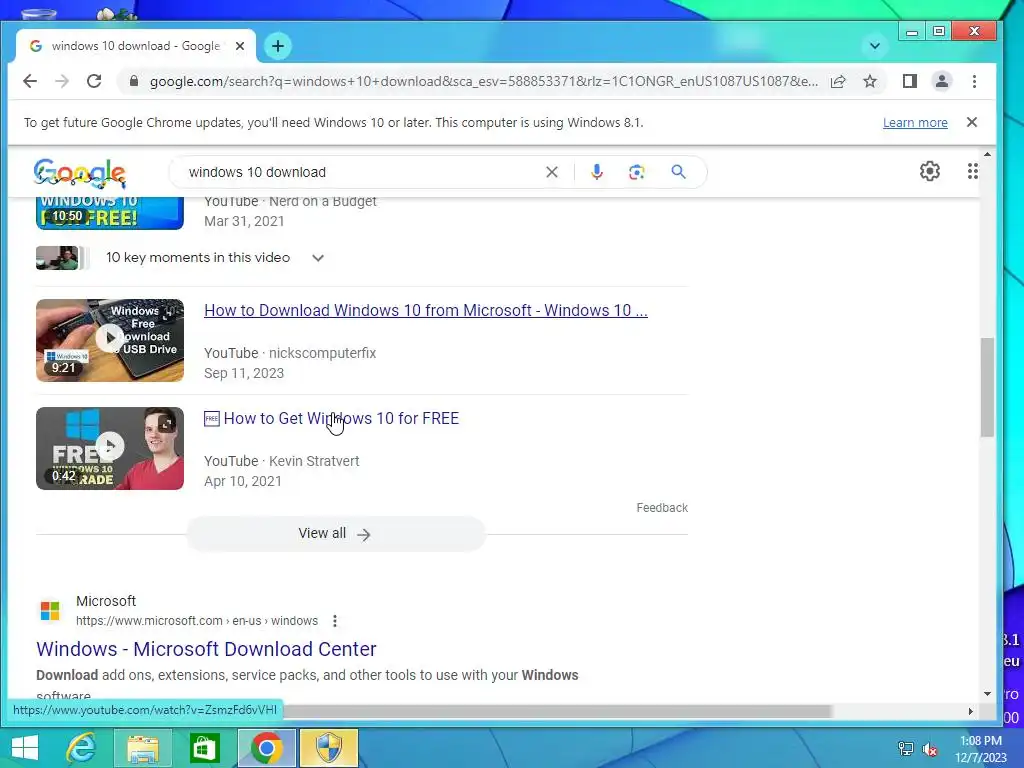Open File Explorer from the taskbar
The height and width of the screenshot is (768, 1024).
(143, 748)
